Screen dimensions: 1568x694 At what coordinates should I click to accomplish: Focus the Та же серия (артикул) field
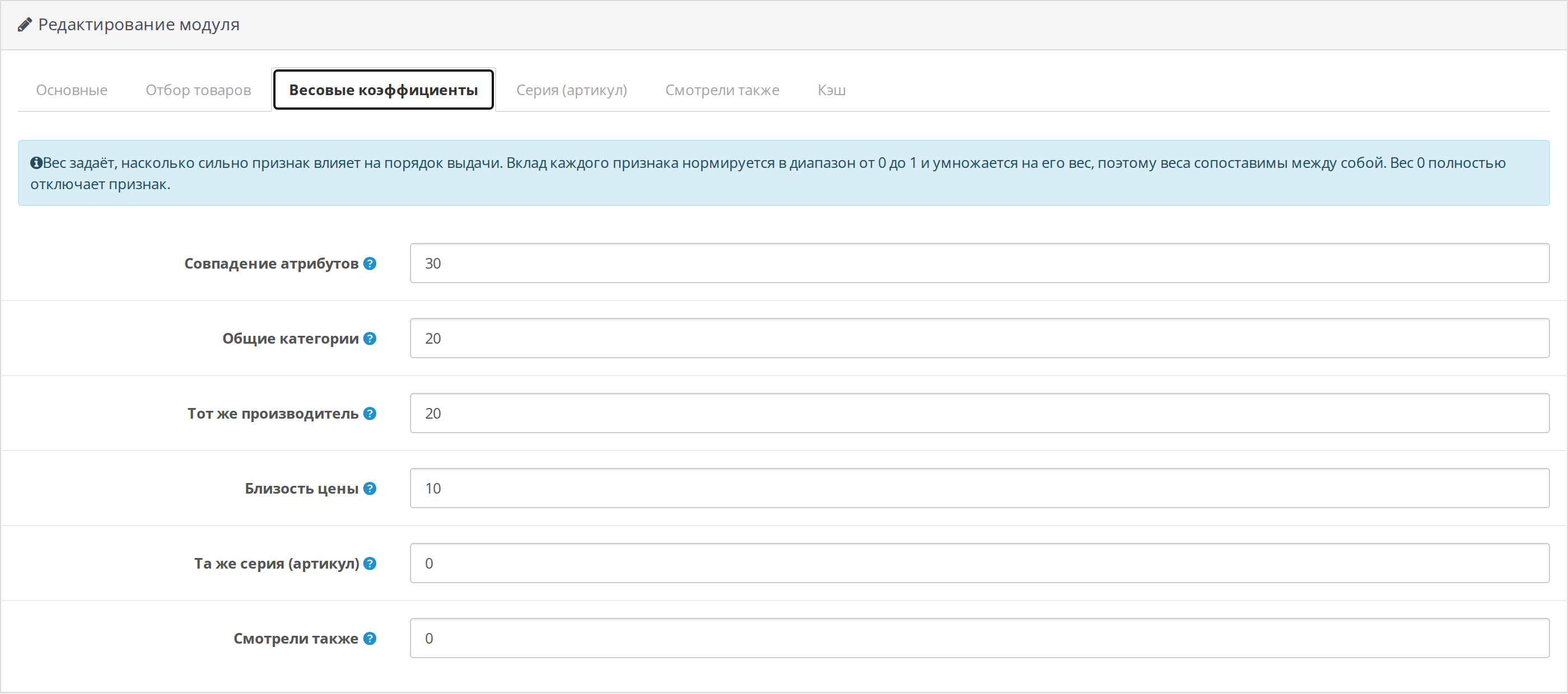pyautogui.click(x=979, y=563)
